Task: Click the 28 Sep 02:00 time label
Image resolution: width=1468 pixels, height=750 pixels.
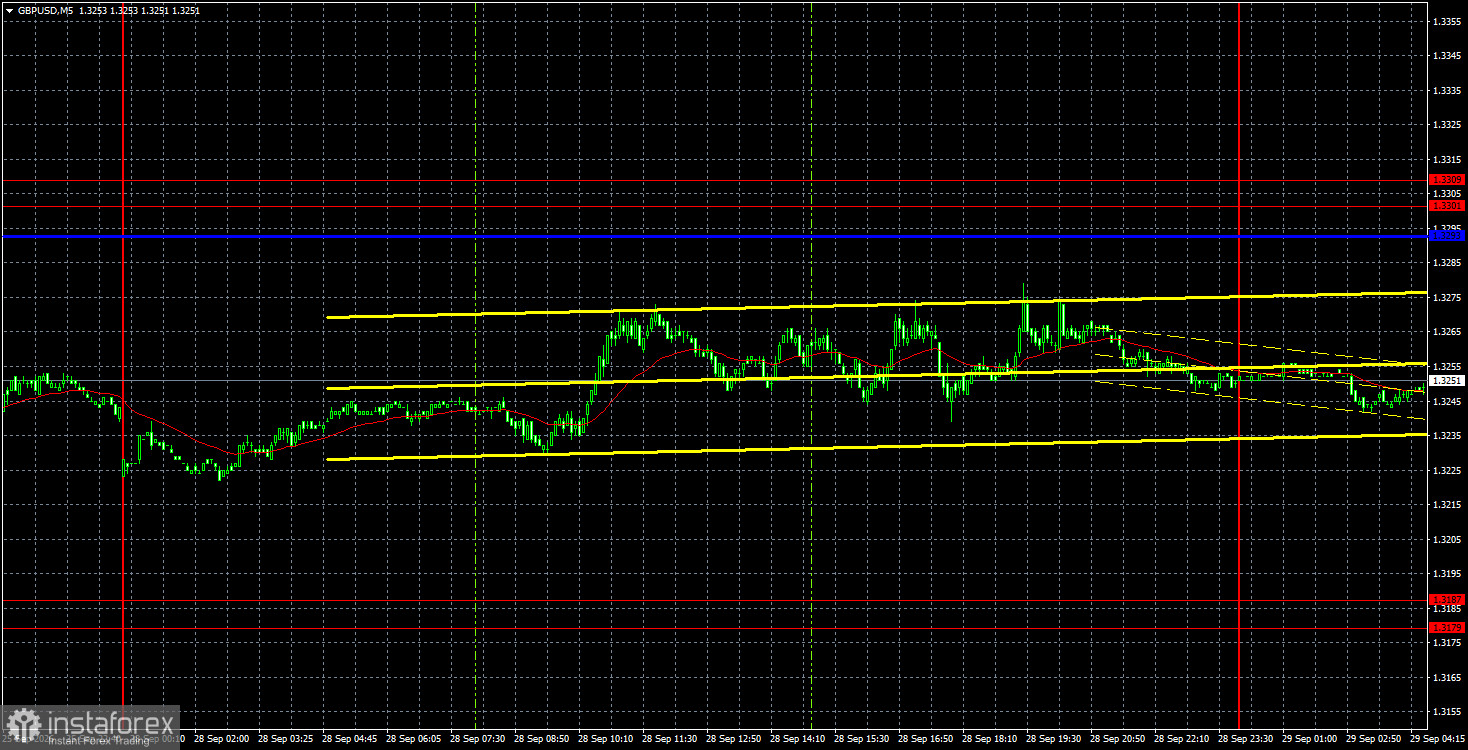Action: [219, 739]
